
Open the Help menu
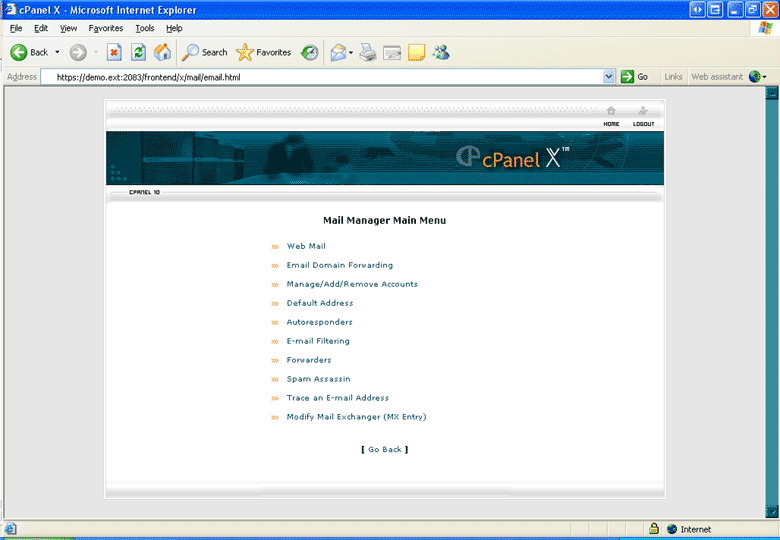pos(174,28)
